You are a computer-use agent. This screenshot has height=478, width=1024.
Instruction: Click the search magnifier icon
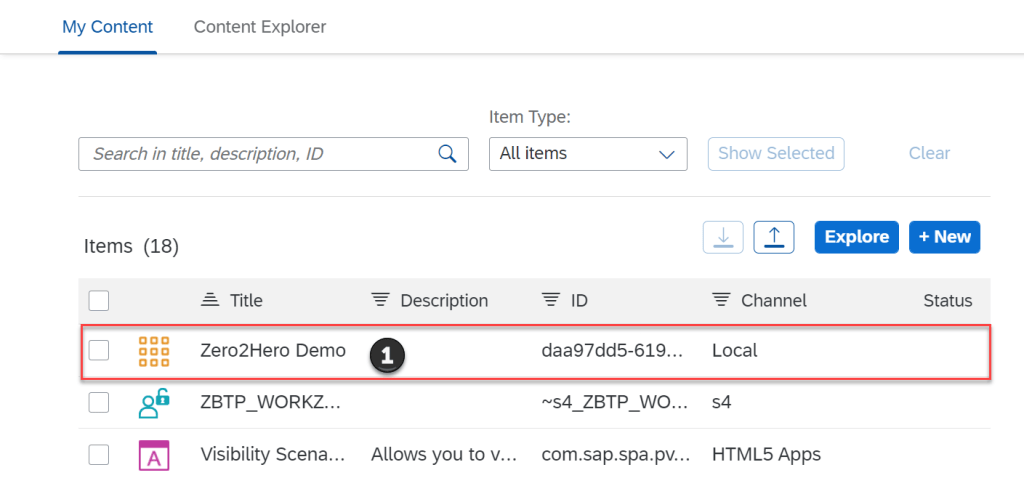point(447,154)
